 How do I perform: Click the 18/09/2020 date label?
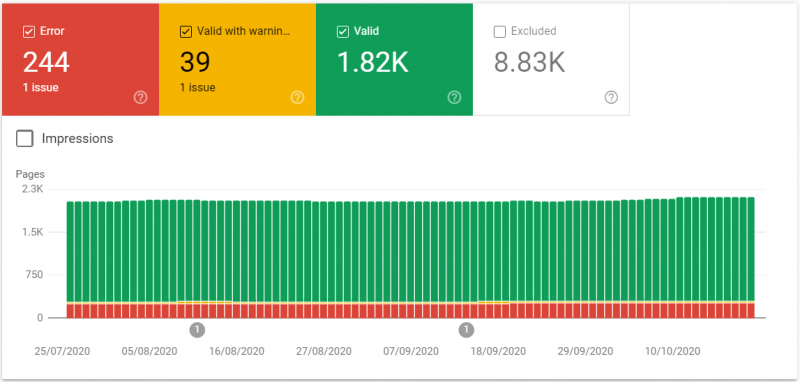tap(498, 351)
